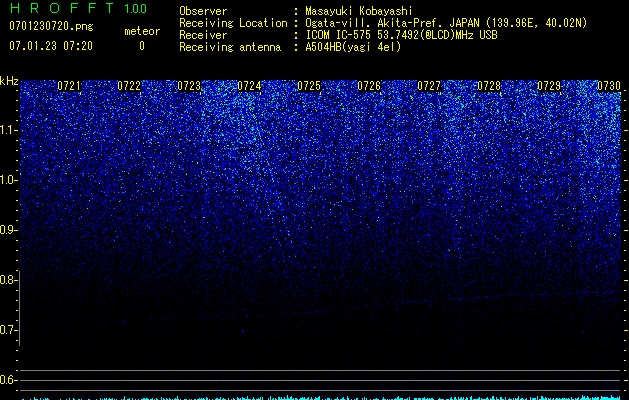629x400 pixels.
Task: Click the ICOM IC-575 receiver details
Action: pos(401,35)
